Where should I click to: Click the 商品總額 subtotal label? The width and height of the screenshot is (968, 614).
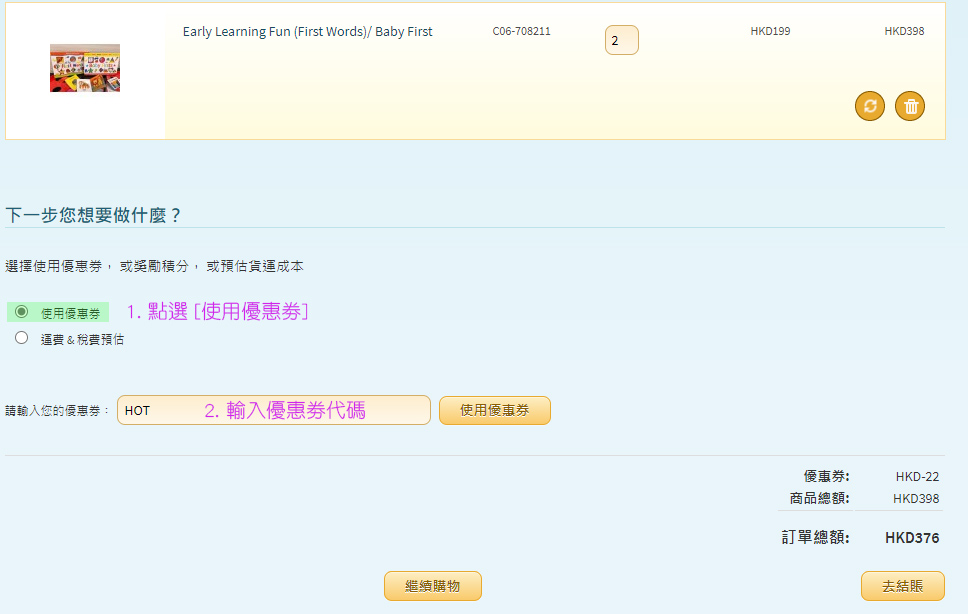coord(819,498)
